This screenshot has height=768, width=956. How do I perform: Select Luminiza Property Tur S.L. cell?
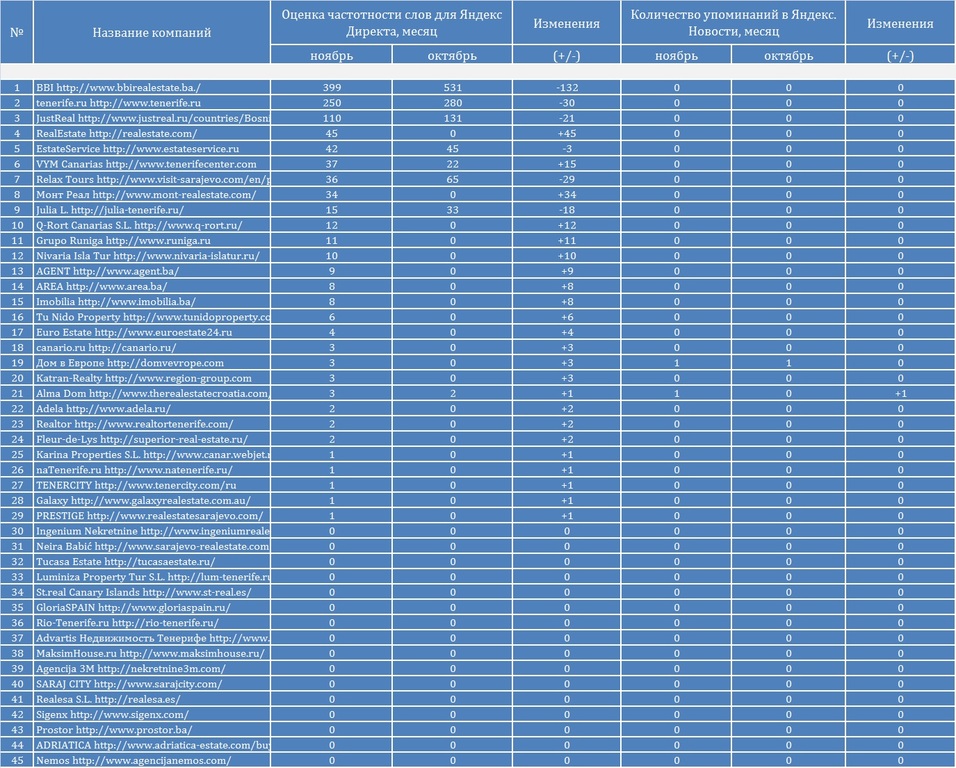coord(152,577)
